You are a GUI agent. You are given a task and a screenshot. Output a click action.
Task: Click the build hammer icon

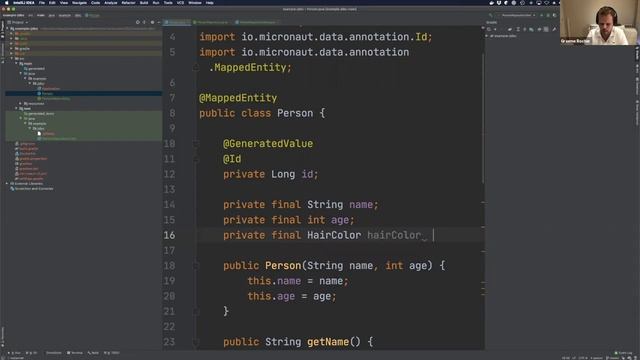491,15
